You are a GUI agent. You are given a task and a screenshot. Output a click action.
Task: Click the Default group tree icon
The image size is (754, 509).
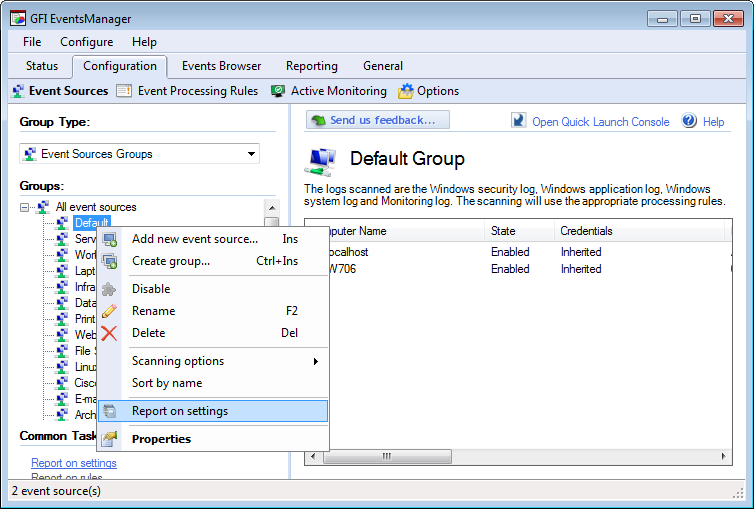point(62,223)
